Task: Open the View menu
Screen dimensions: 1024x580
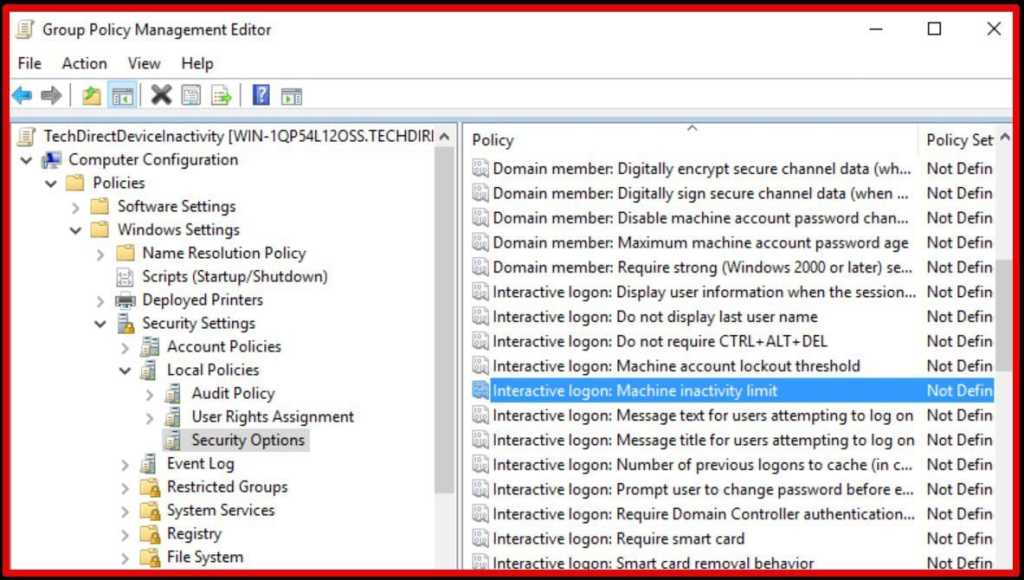Action: click(x=144, y=63)
